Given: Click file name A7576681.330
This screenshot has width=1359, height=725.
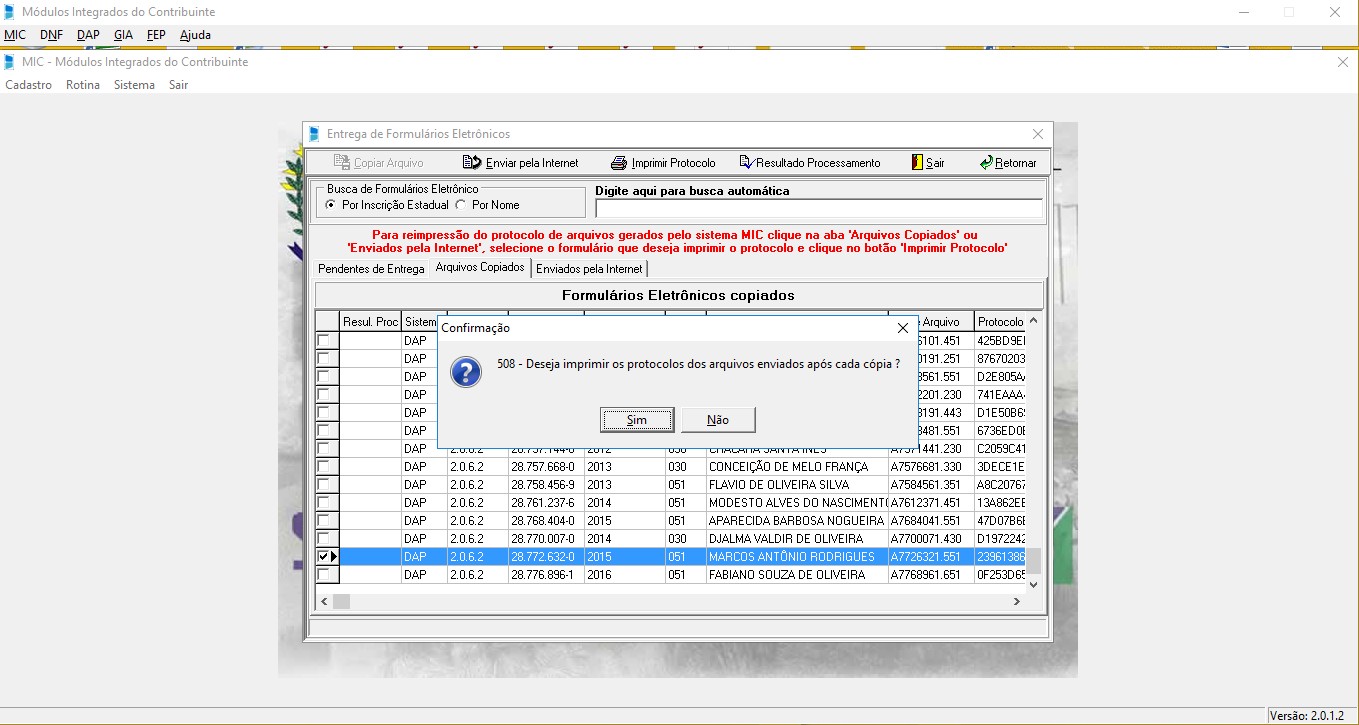Looking at the screenshot, I should [x=926, y=467].
